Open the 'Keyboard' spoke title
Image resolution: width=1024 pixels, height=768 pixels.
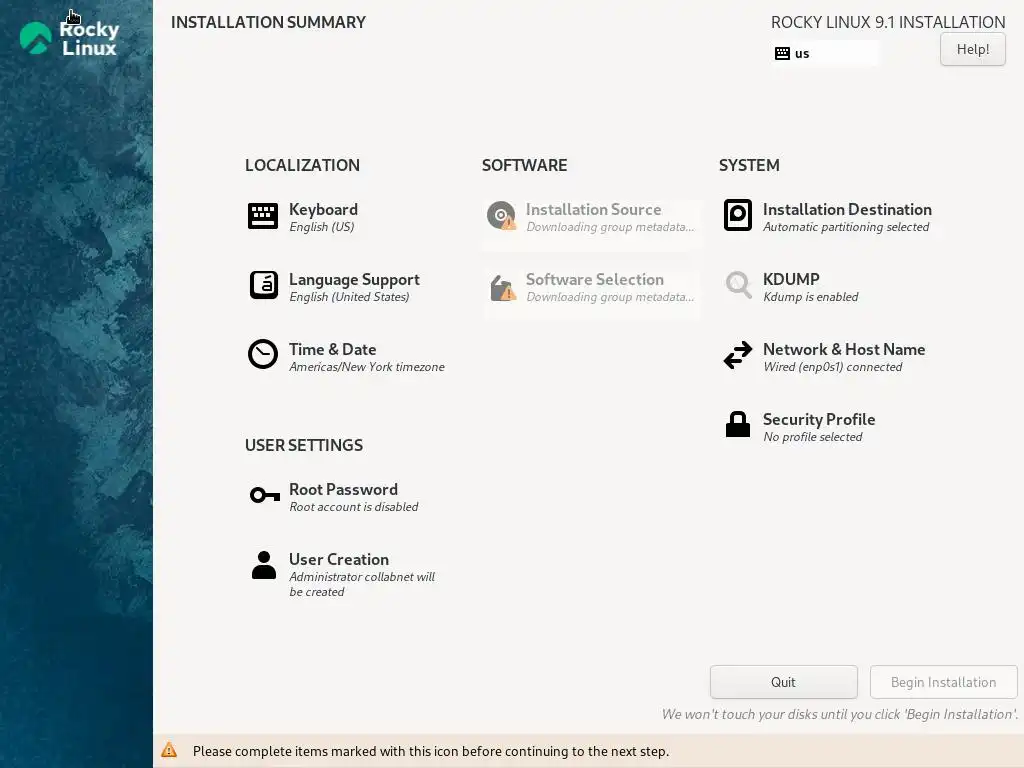point(323,210)
